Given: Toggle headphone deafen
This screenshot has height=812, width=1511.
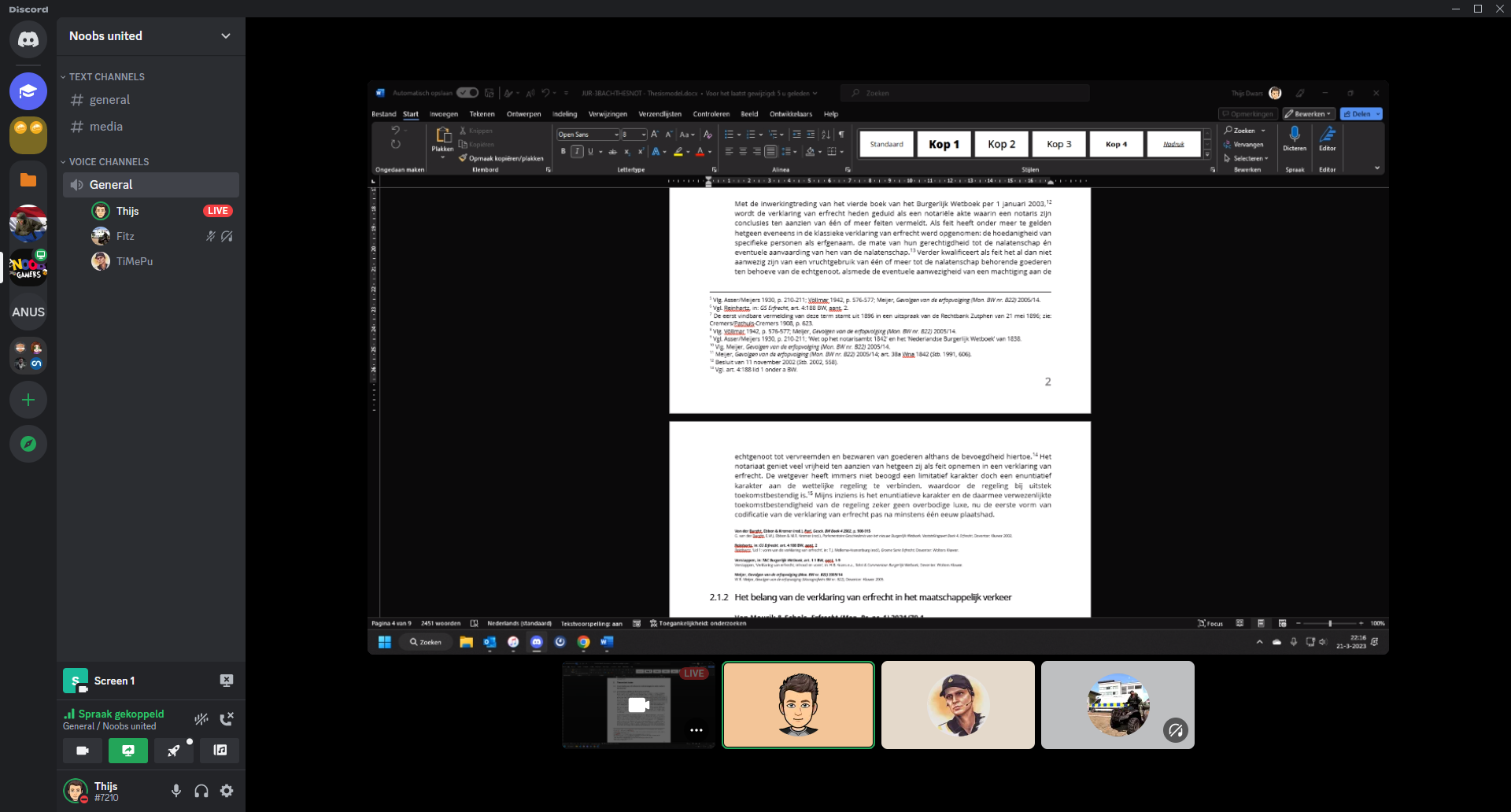Looking at the screenshot, I should coord(201,791).
